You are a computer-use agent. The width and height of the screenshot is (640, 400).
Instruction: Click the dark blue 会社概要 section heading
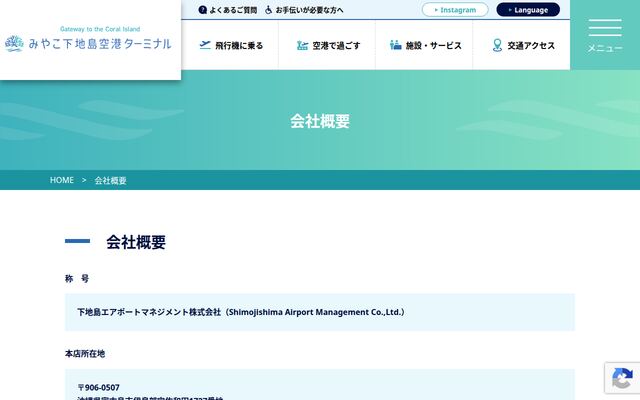136,242
